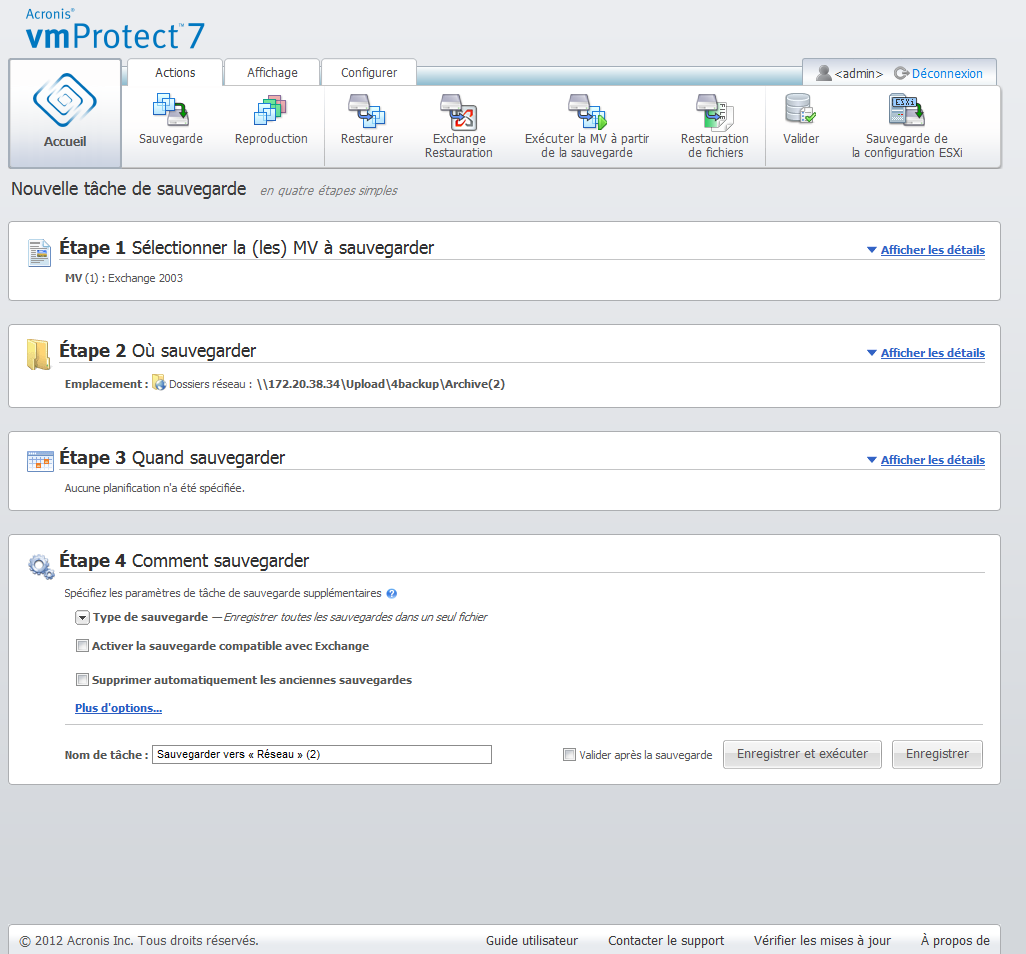Image resolution: width=1026 pixels, height=954 pixels.
Task: Click the Enregistrer button
Action: tap(937, 754)
